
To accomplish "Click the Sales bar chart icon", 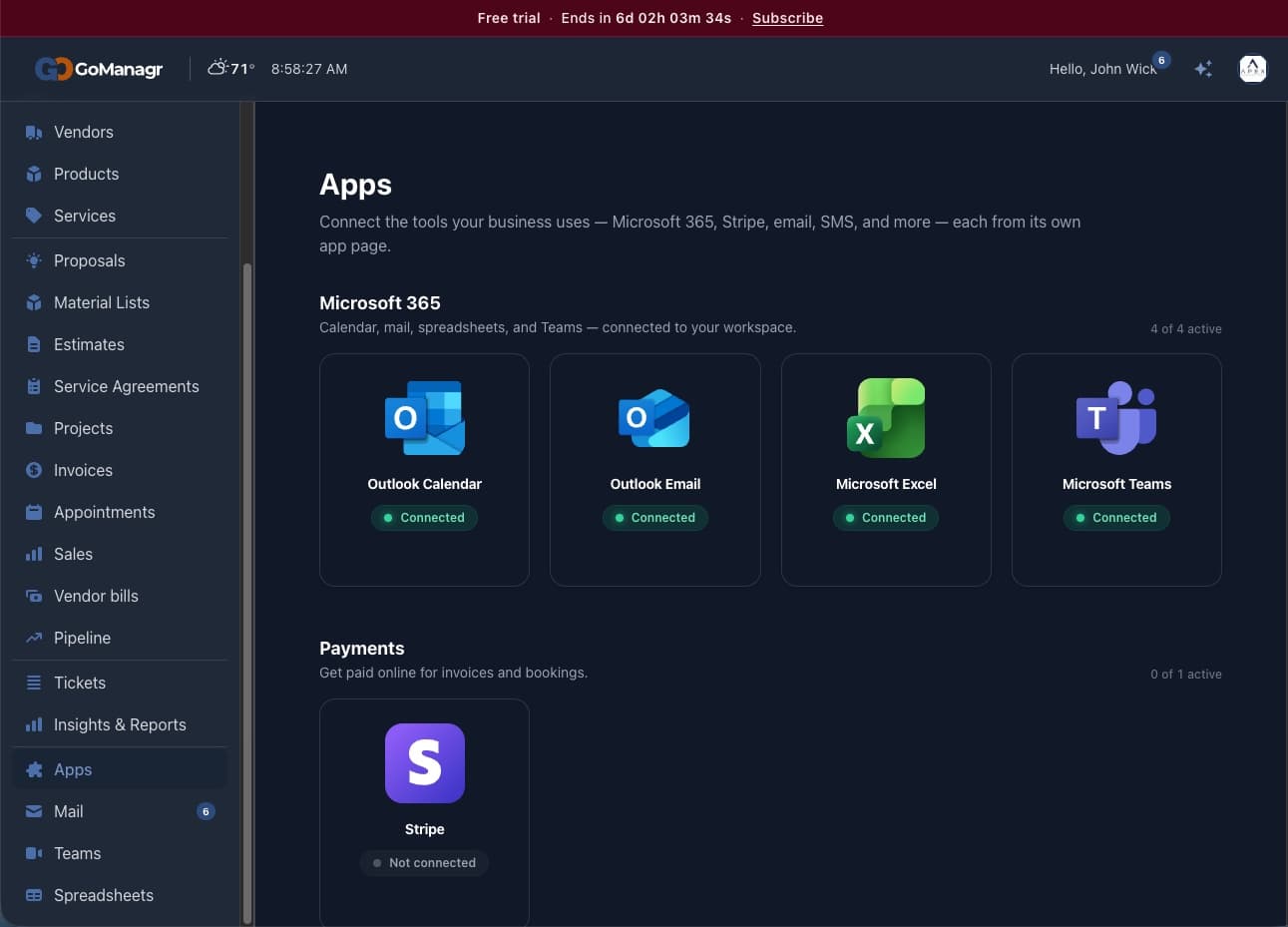I will [x=34, y=554].
